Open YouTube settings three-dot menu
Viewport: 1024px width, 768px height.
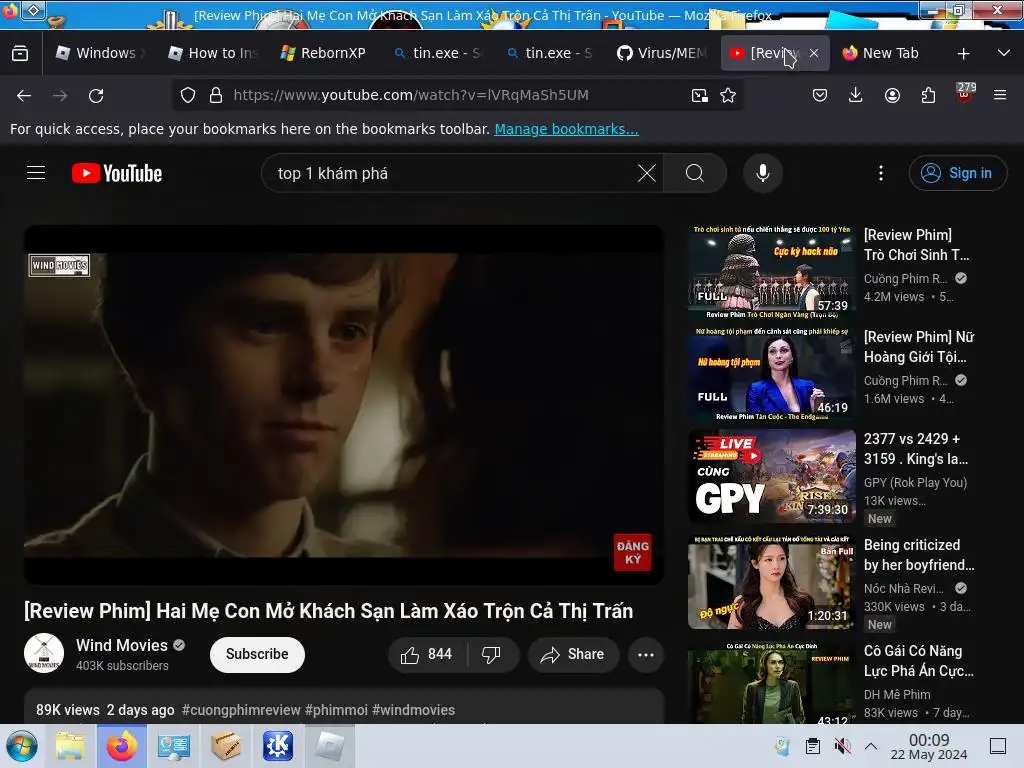pyautogui.click(x=881, y=173)
